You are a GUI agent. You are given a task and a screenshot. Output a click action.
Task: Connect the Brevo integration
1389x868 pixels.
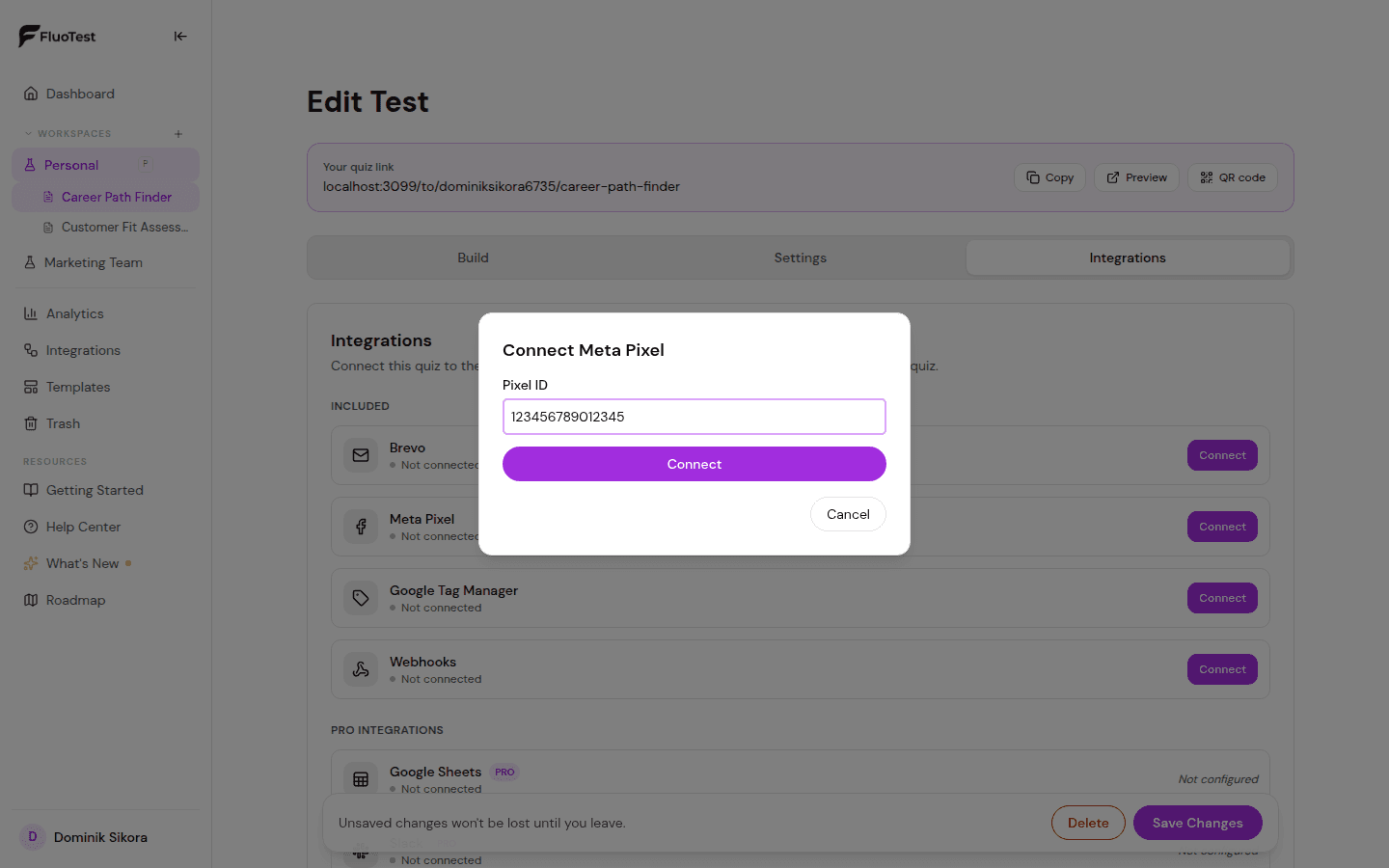click(x=1222, y=455)
